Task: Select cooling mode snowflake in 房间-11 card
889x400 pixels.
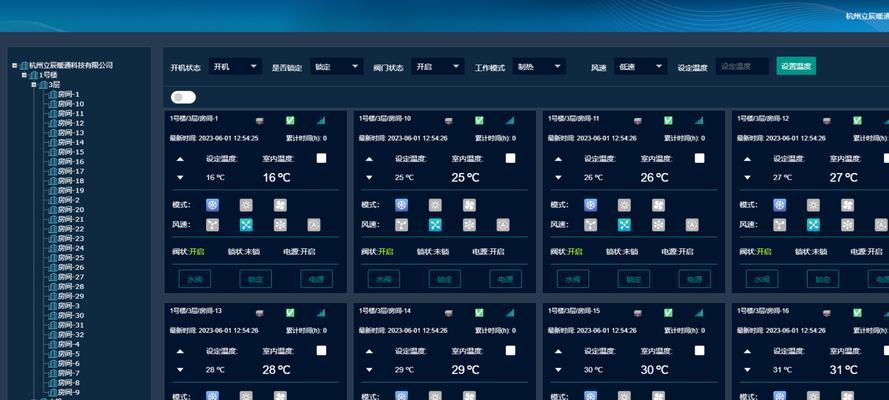Action: pos(591,205)
